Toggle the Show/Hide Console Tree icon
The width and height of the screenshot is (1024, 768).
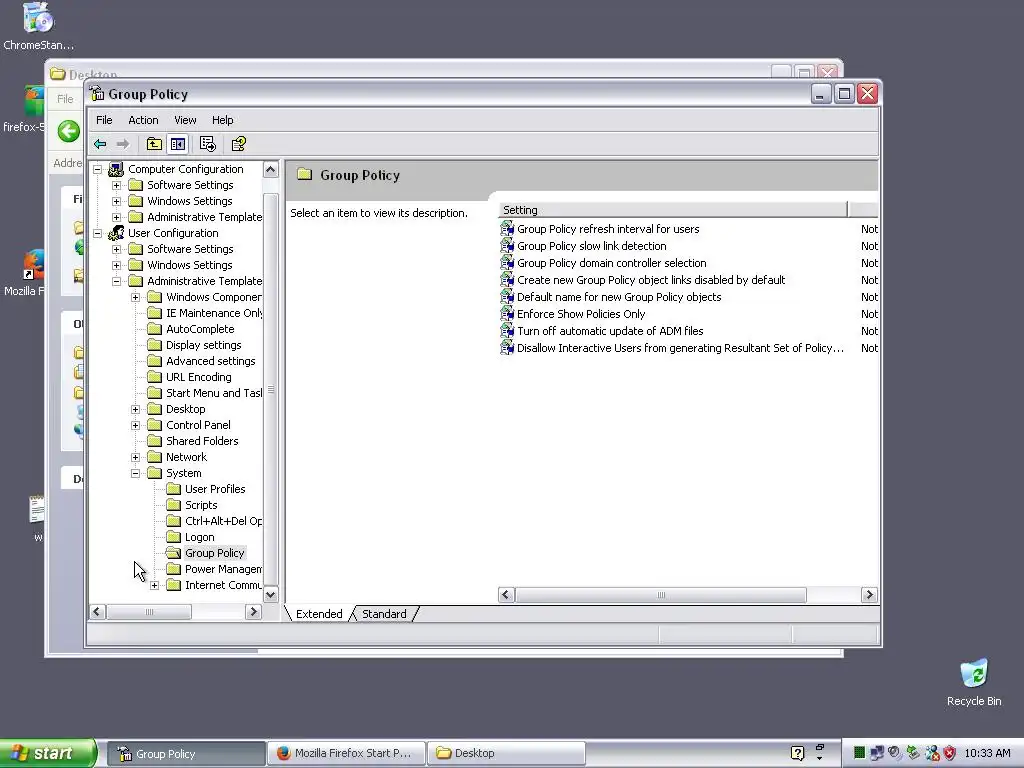(178, 144)
